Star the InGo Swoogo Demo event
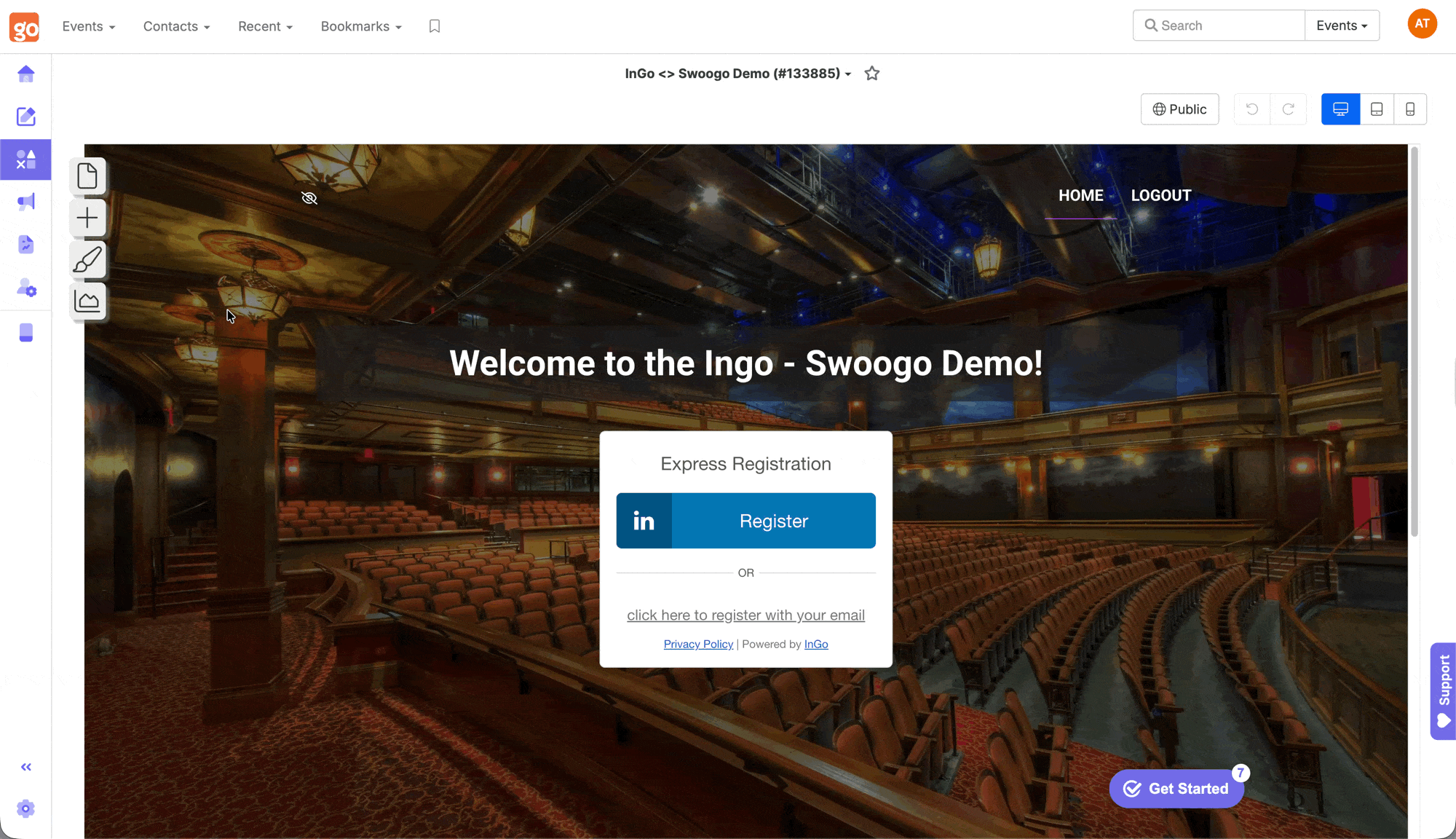1456x839 pixels. (872, 74)
